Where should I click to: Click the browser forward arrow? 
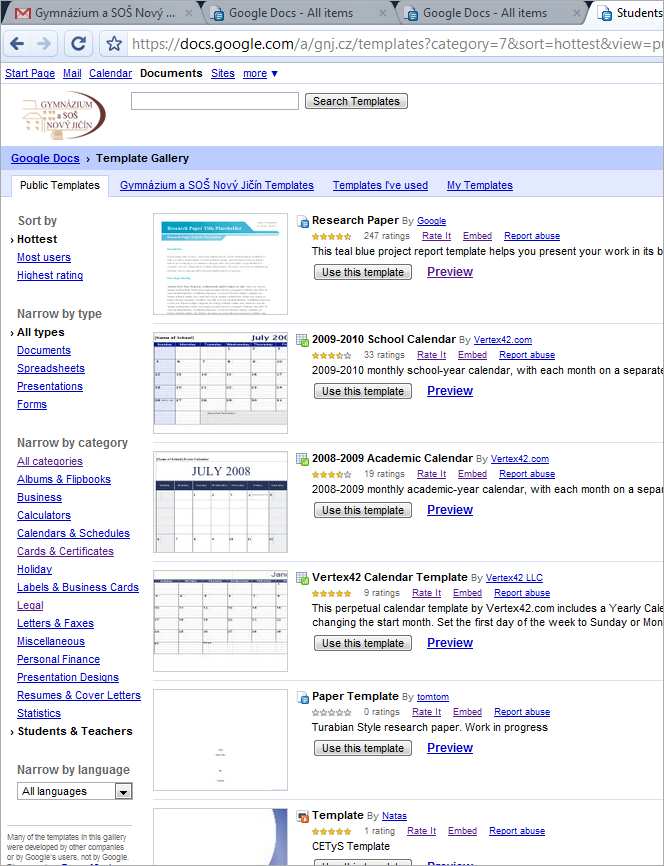(x=44, y=44)
